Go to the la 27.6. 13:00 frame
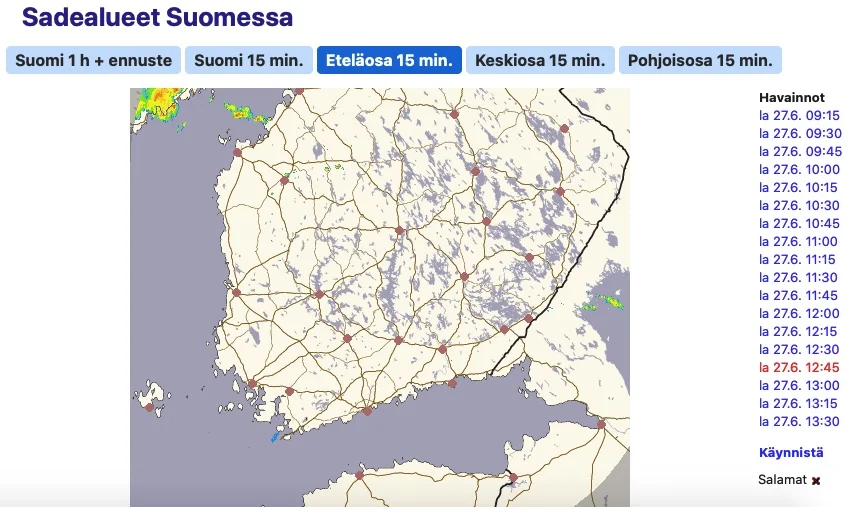855x507 pixels. (x=799, y=386)
